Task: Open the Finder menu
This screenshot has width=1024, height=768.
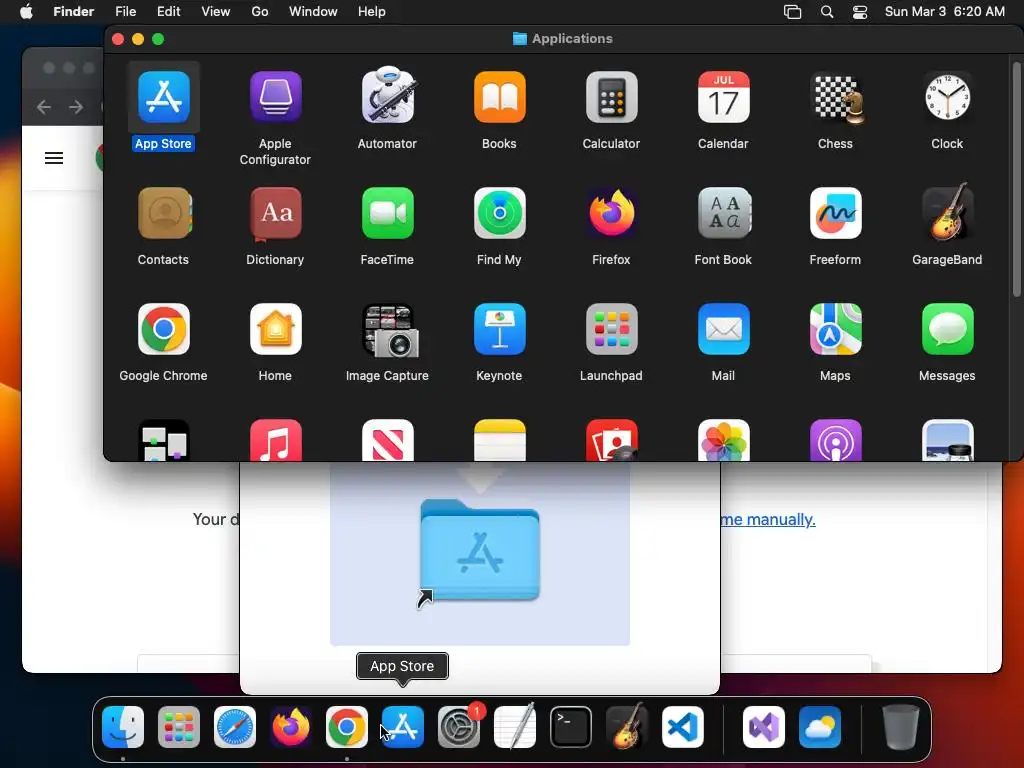Action: point(73,12)
